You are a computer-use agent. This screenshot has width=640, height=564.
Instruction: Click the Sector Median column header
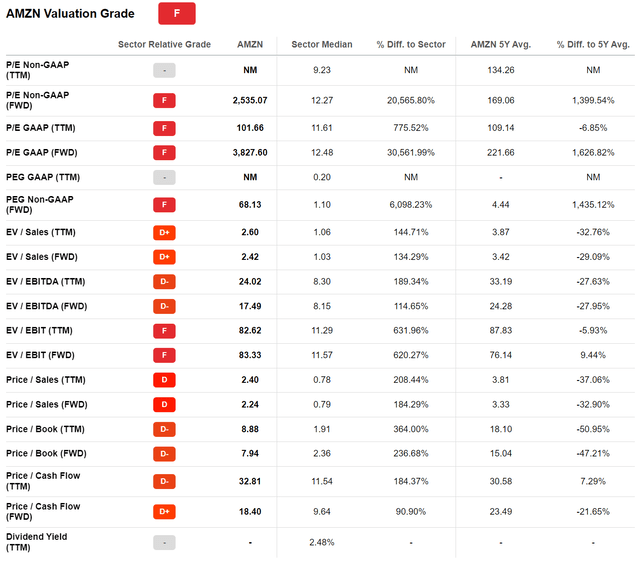(322, 44)
